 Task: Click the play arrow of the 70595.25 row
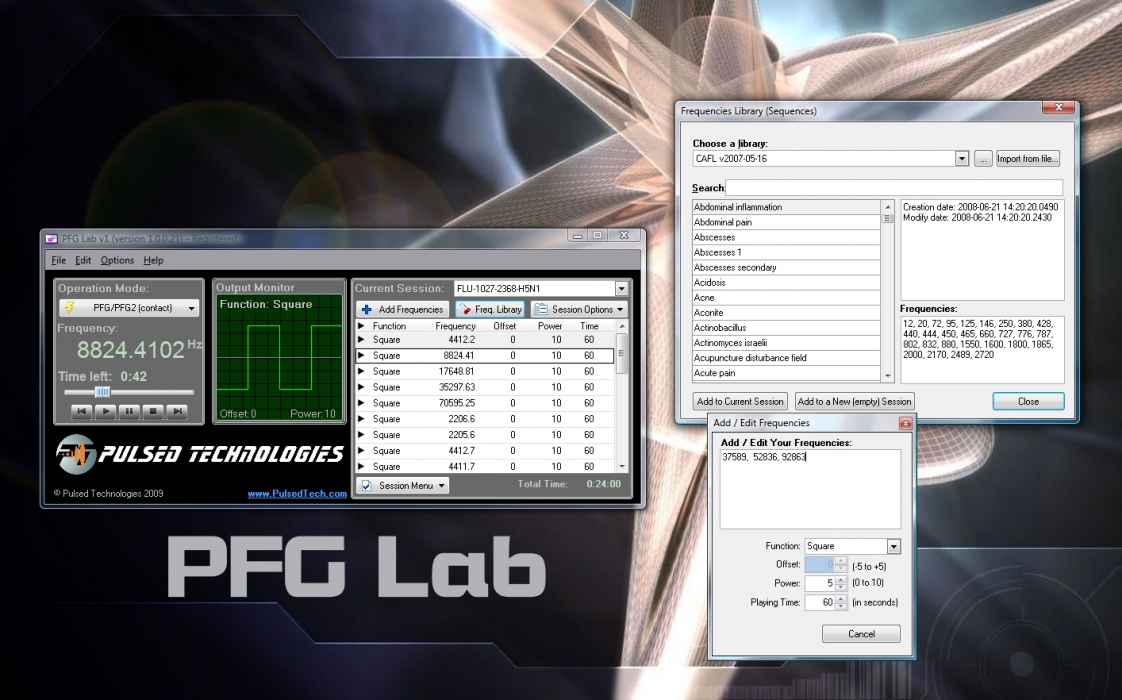[x=361, y=402]
